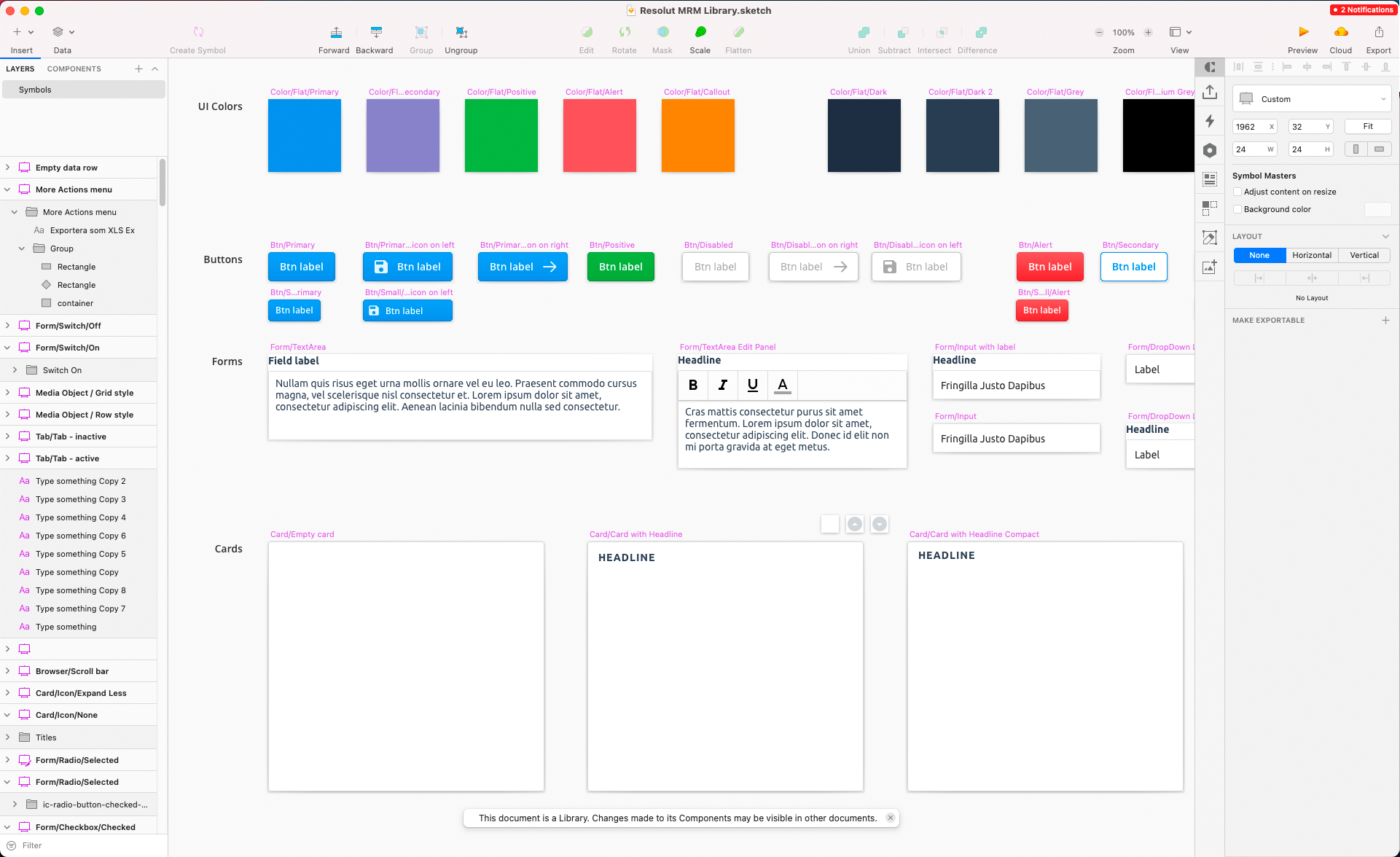Viewport: 1400px width, 857px height.
Task: Switch to the LAYERS tab
Action: coord(20,69)
